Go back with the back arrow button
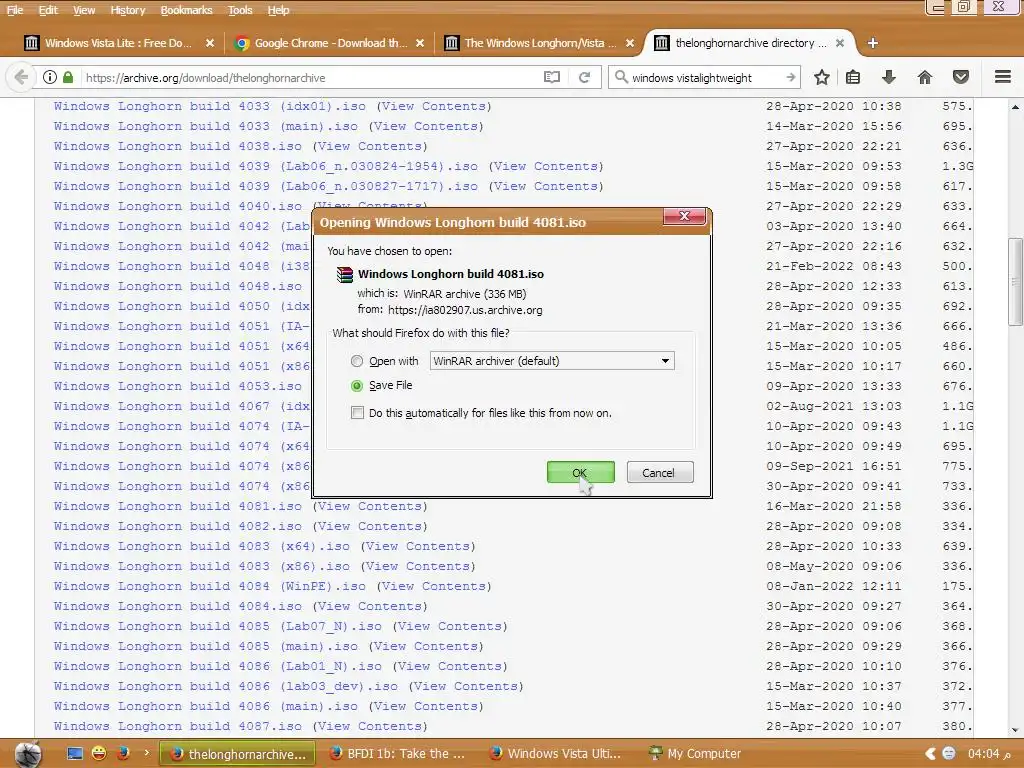Image resolution: width=1024 pixels, height=768 pixels. click(x=21, y=77)
